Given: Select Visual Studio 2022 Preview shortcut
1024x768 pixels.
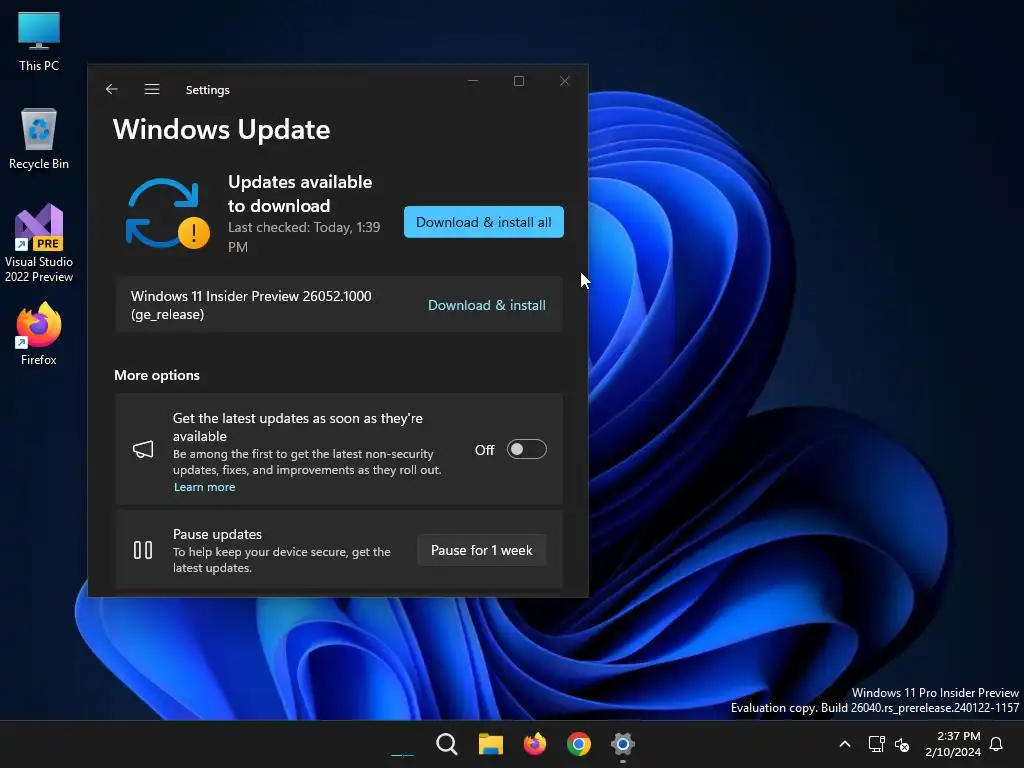Looking at the screenshot, I should pyautogui.click(x=39, y=244).
